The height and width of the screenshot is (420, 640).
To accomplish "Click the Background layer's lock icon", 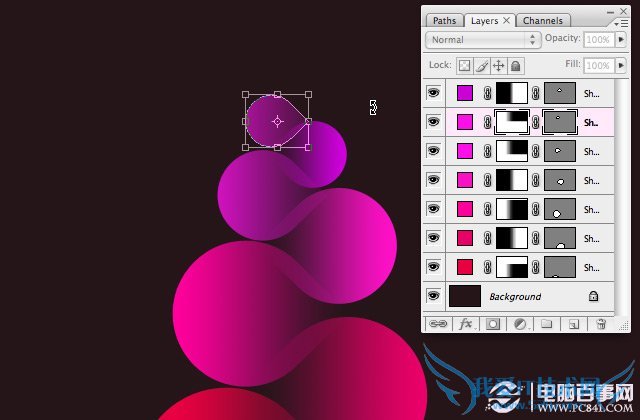I will click(x=593, y=296).
